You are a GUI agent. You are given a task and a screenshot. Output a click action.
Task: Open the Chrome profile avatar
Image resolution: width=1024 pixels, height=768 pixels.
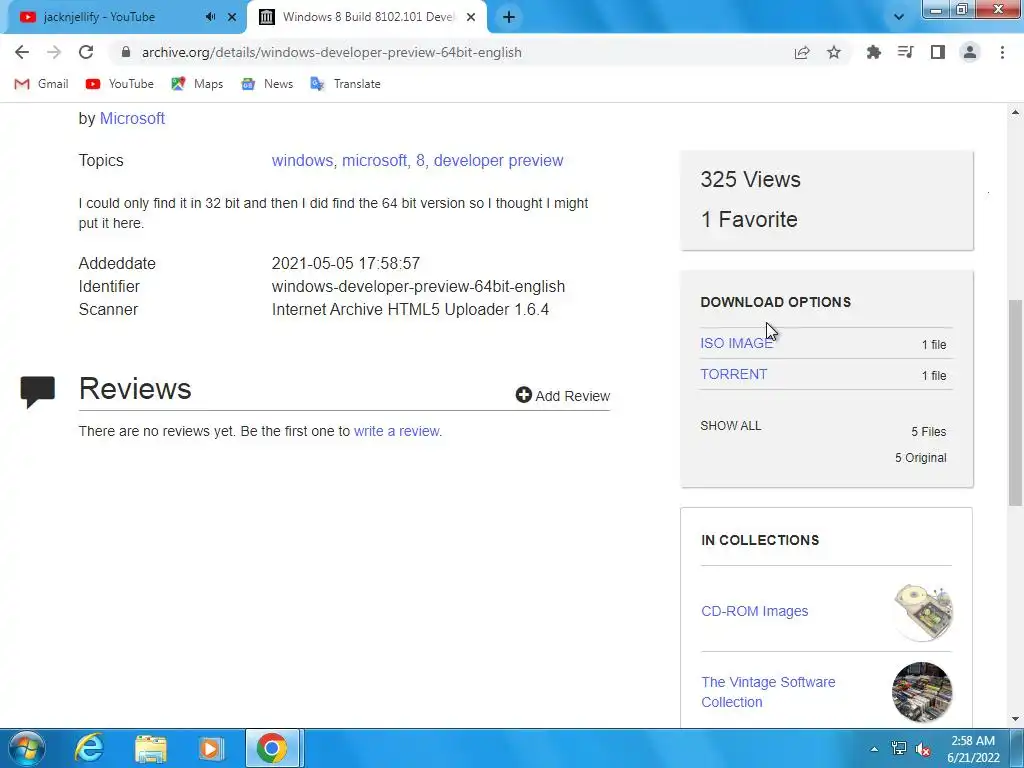tap(970, 52)
